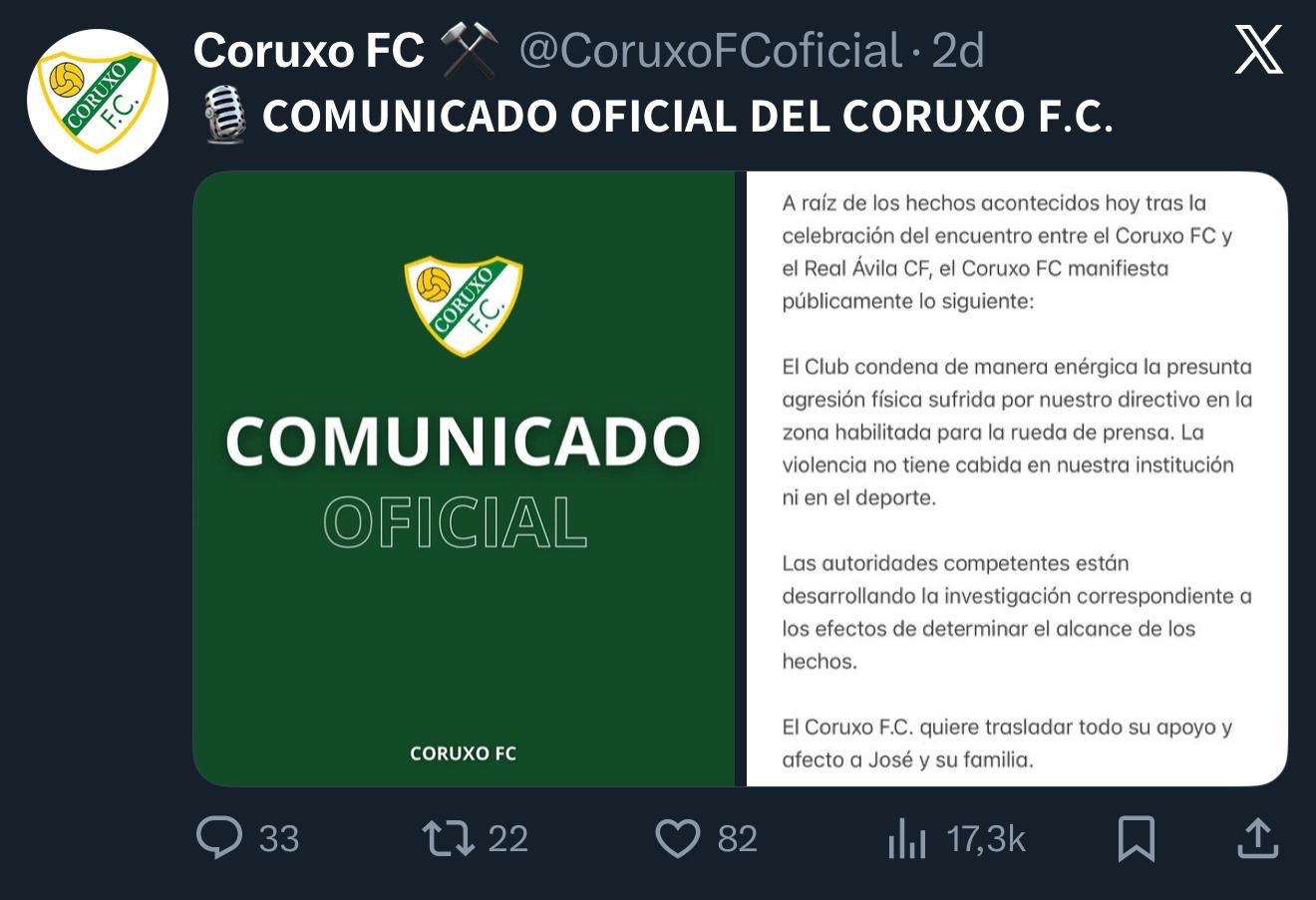This screenshot has height=900, width=1316.
Task: Click the 17,3k views count
Action: tap(985, 838)
